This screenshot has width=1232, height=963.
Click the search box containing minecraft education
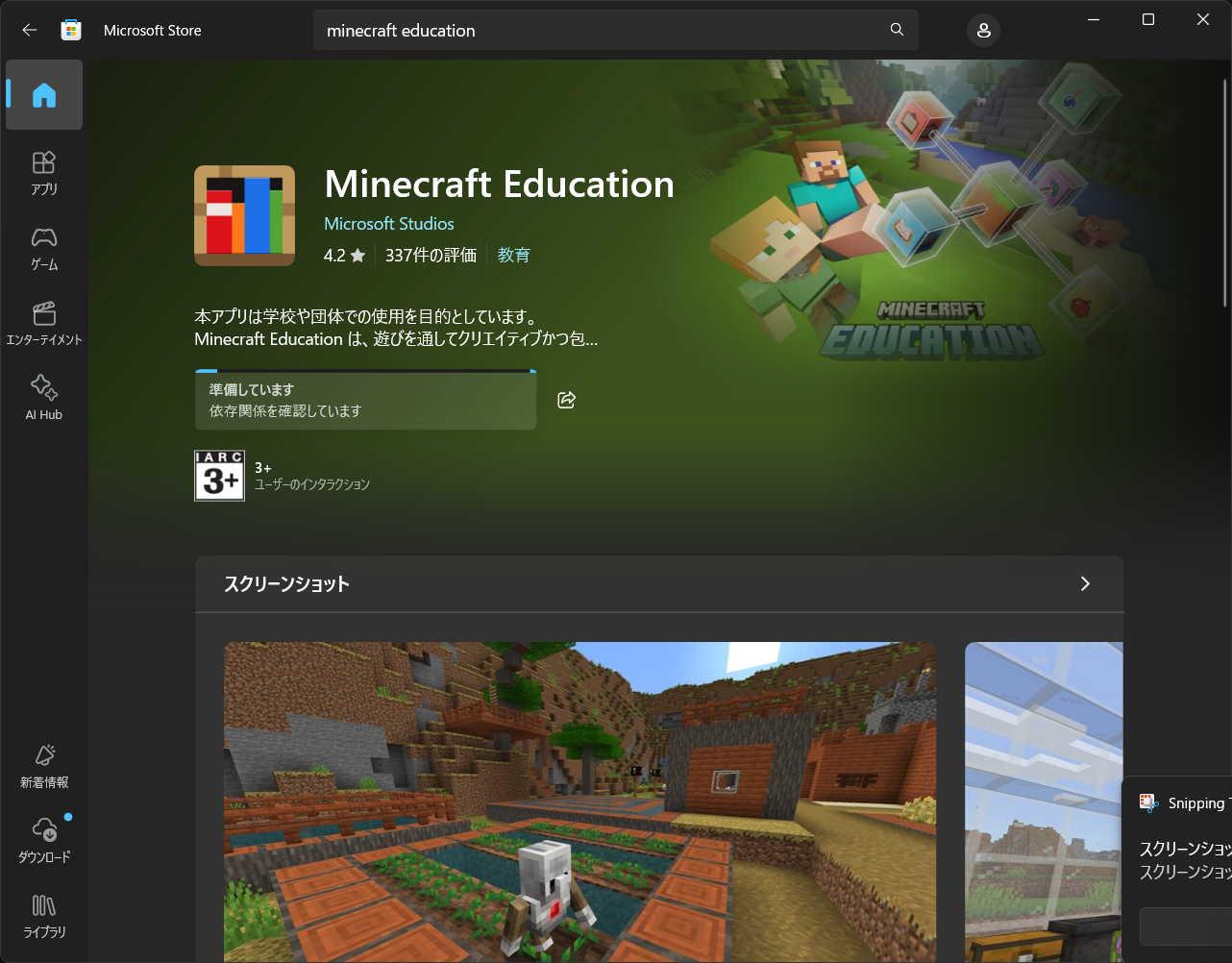pos(615,30)
